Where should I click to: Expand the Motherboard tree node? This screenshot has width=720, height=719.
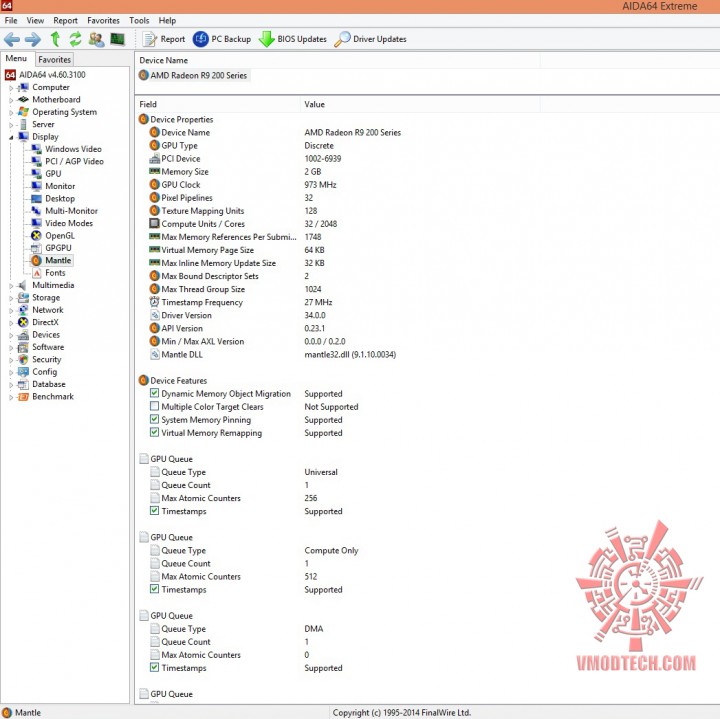(11, 100)
